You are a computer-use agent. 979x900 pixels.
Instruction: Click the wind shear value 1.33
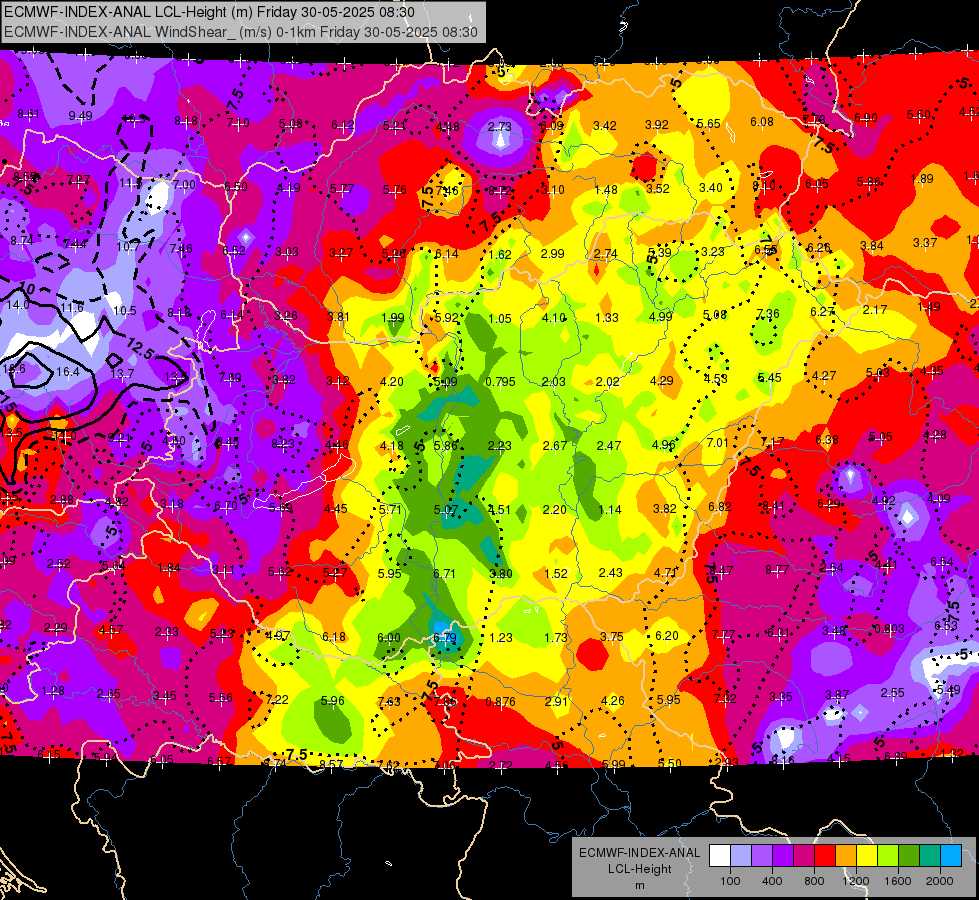tap(607, 318)
